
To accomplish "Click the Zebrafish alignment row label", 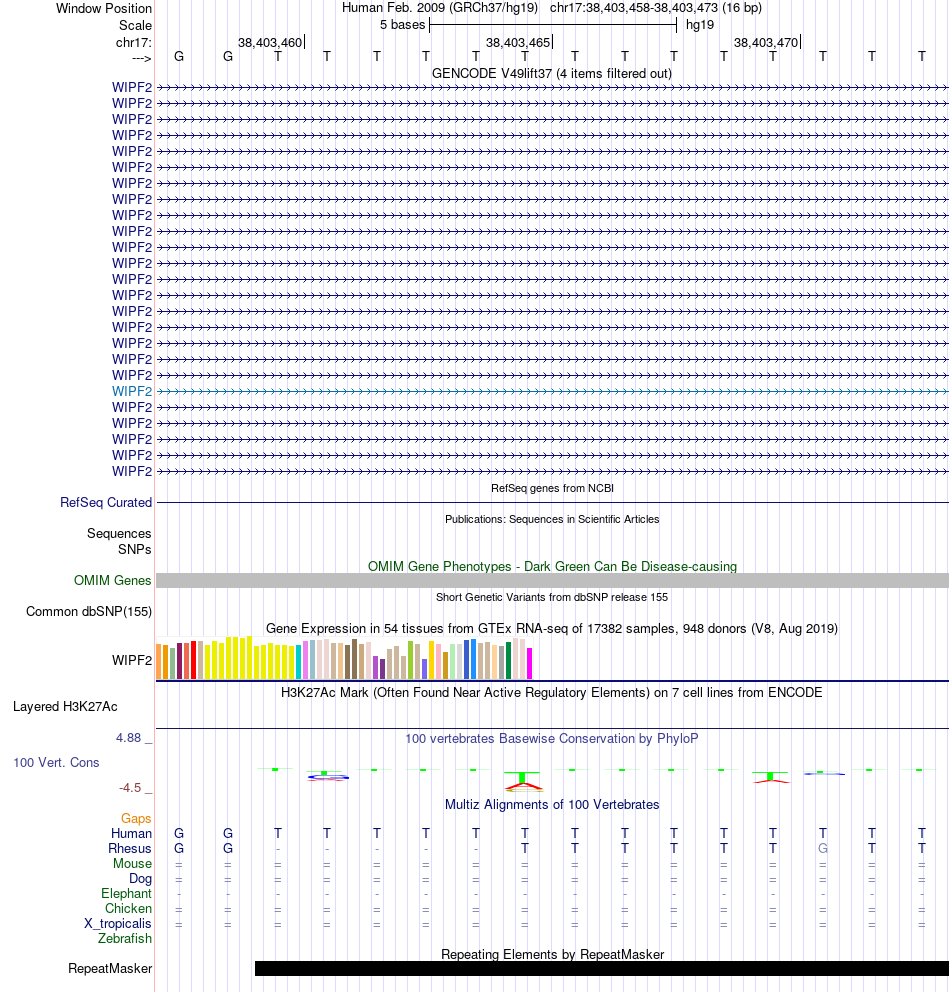I will (125, 938).
